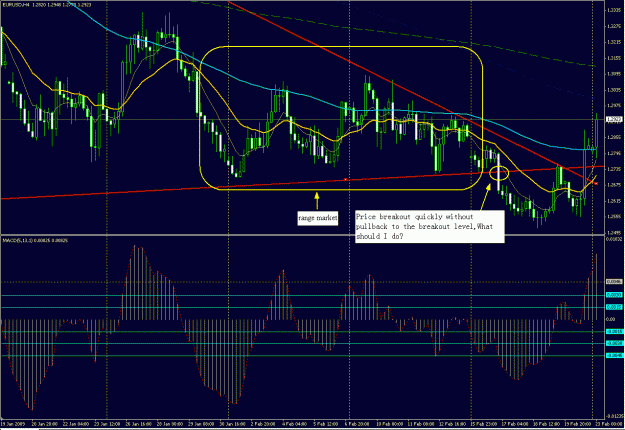The image size is (625, 430).
Task: Click the 17 Feb 04:00 time axis label
Action: point(515,424)
